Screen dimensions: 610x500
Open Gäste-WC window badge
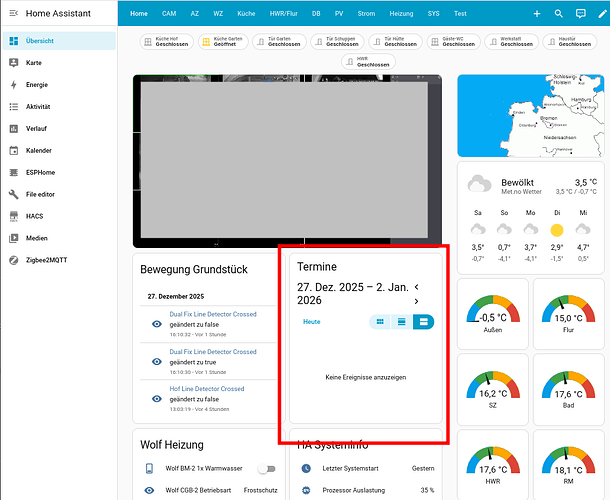[454, 42]
